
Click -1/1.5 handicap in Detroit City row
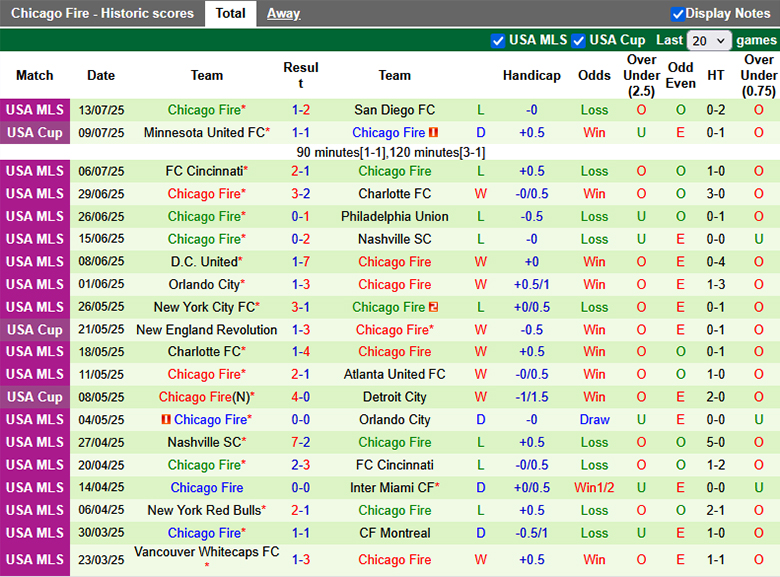[531, 397]
